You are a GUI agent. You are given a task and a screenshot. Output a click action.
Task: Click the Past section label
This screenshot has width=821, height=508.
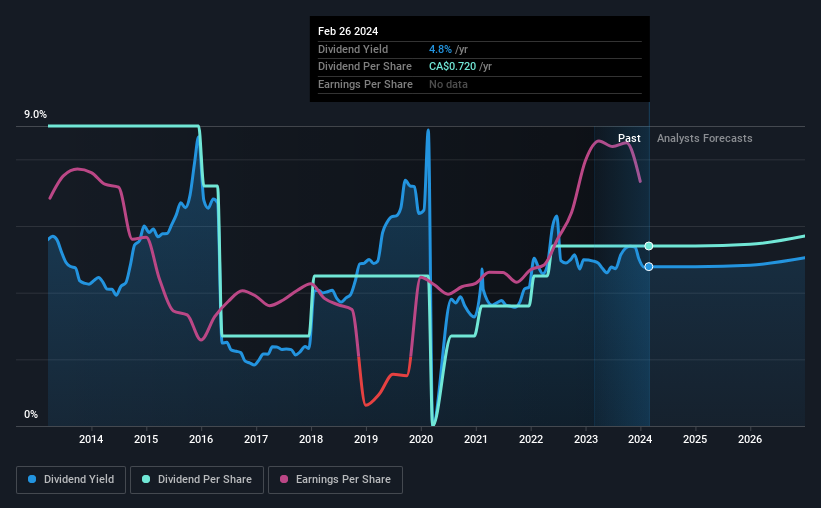click(x=629, y=138)
